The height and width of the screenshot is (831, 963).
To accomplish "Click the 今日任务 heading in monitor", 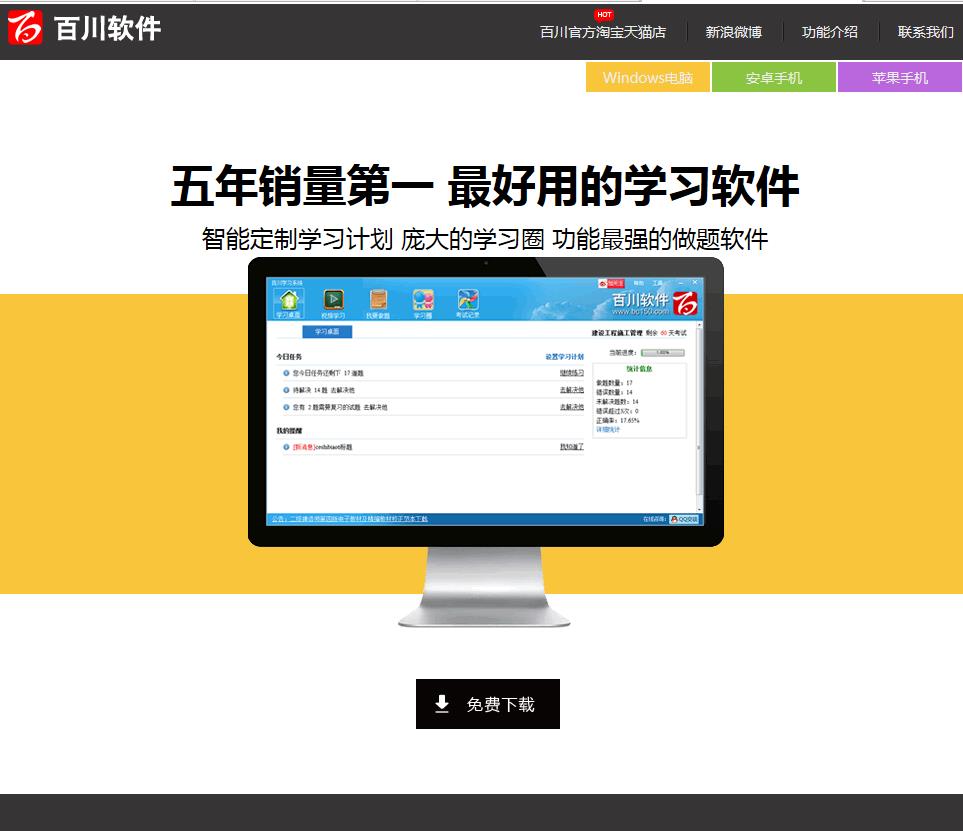I will point(289,357).
